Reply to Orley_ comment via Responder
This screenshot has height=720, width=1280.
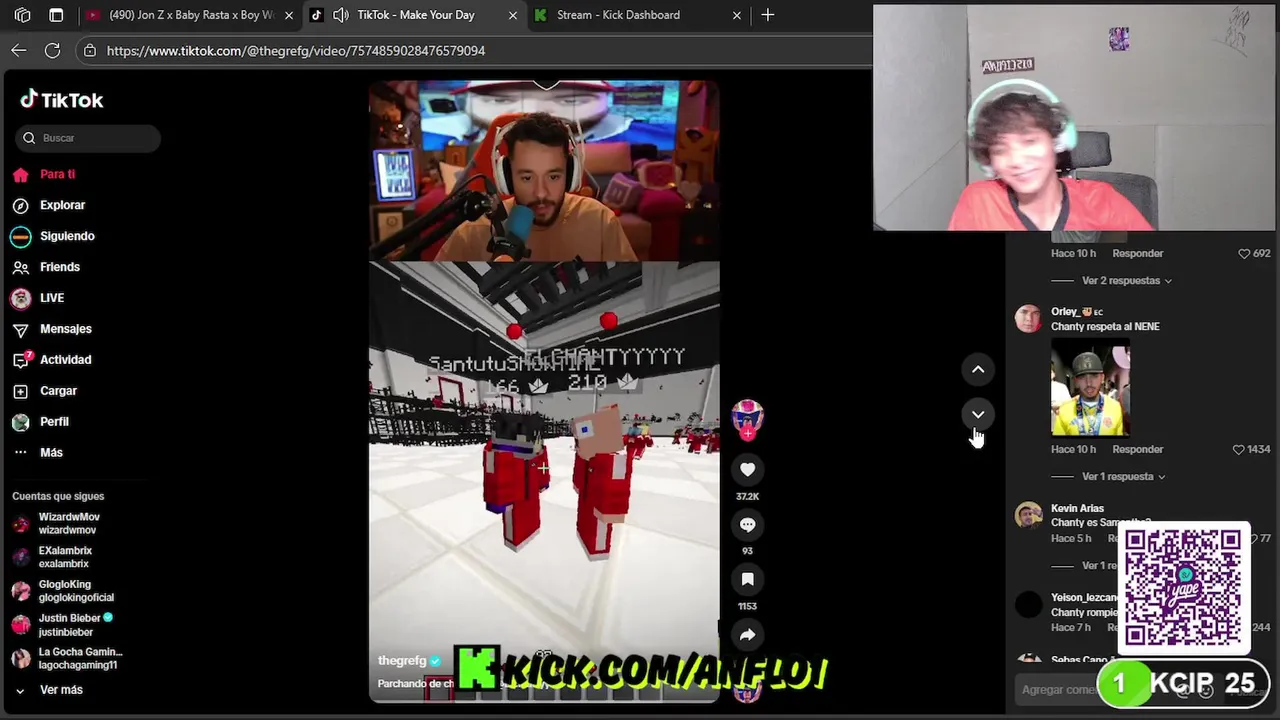click(1138, 450)
